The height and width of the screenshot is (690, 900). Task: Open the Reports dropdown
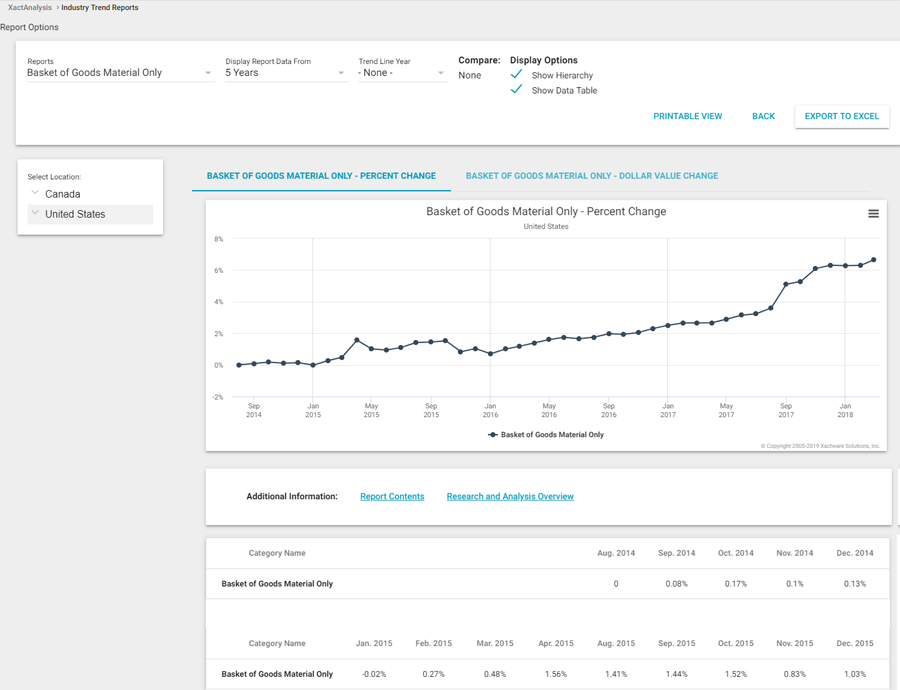(119, 73)
